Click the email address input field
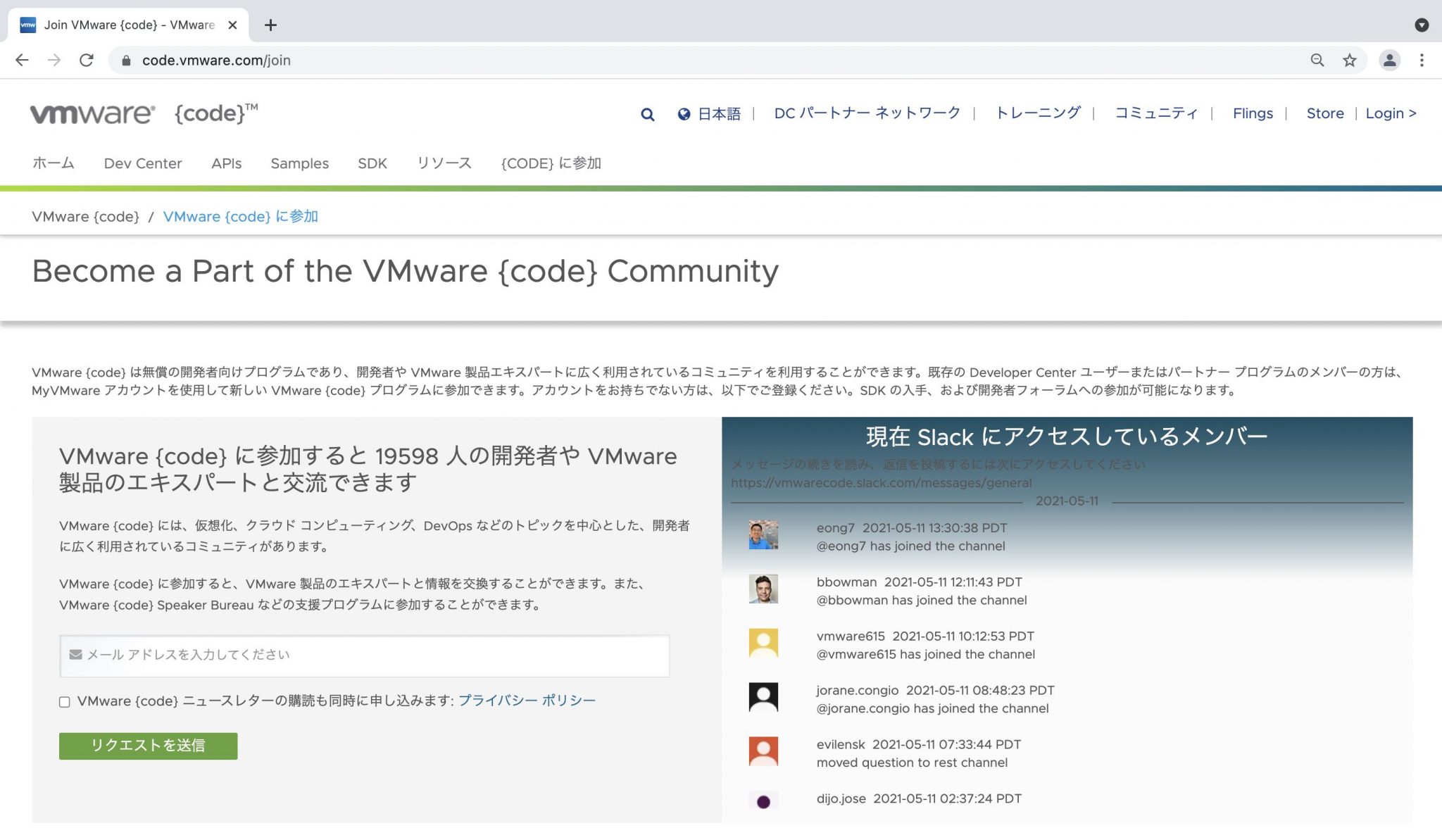Screen dimensions: 1442x840 365,656
